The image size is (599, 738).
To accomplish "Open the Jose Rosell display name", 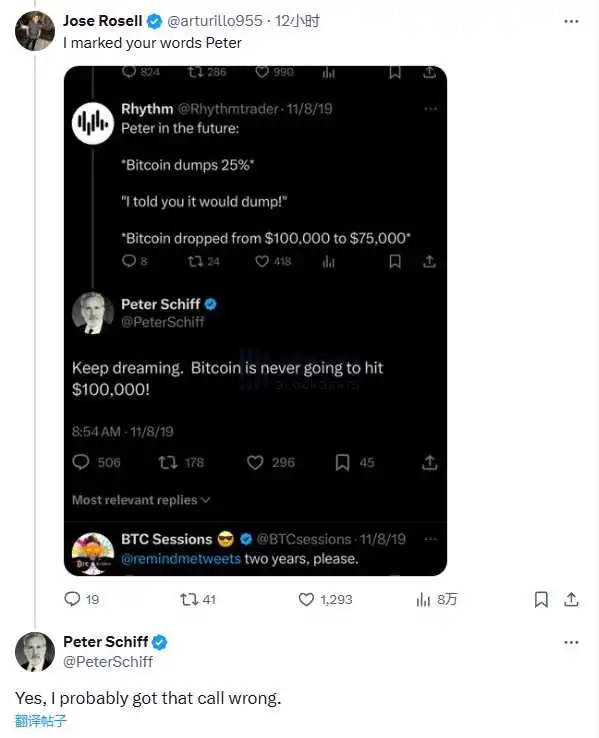I will point(103,21).
